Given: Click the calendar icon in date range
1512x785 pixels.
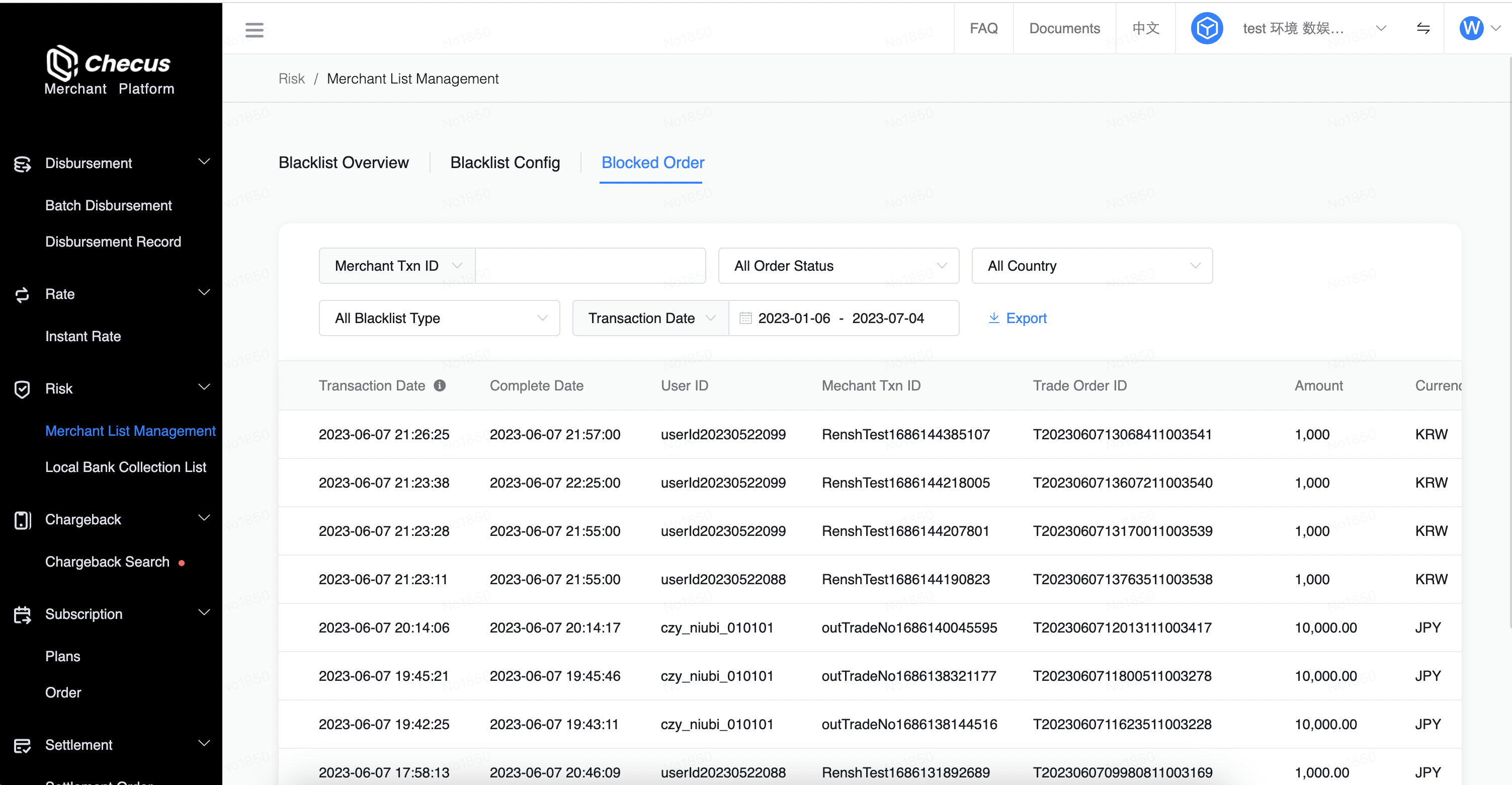Looking at the screenshot, I should coord(745,318).
